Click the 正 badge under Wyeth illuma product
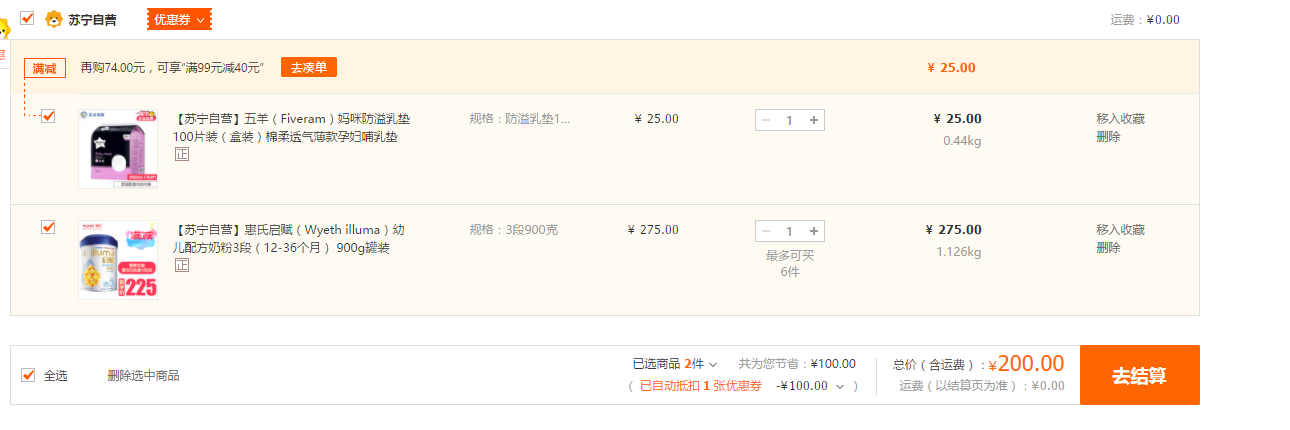 pyautogui.click(x=182, y=265)
